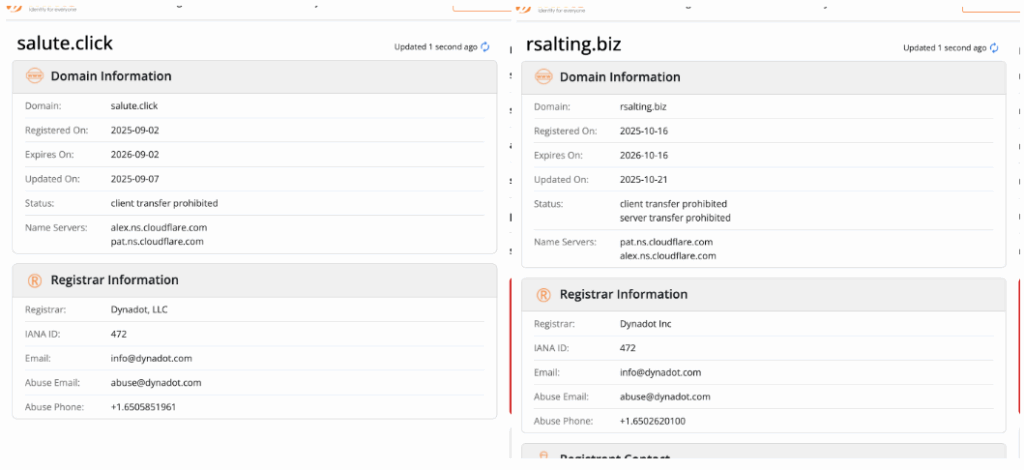Select rsalting.biz value in the Domain row
Viewport: 1024px width, 470px height.
643,106
